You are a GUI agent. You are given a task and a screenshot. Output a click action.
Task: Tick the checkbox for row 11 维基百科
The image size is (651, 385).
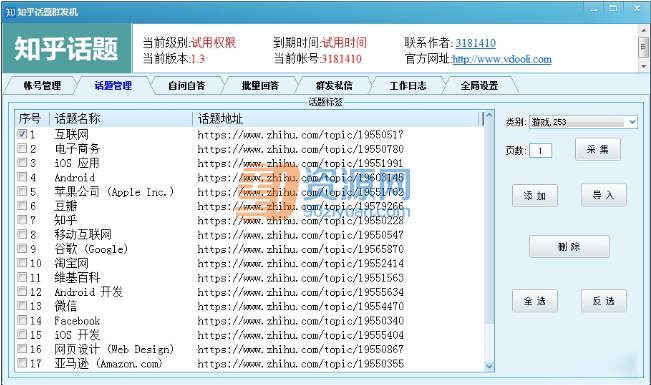point(22,277)
